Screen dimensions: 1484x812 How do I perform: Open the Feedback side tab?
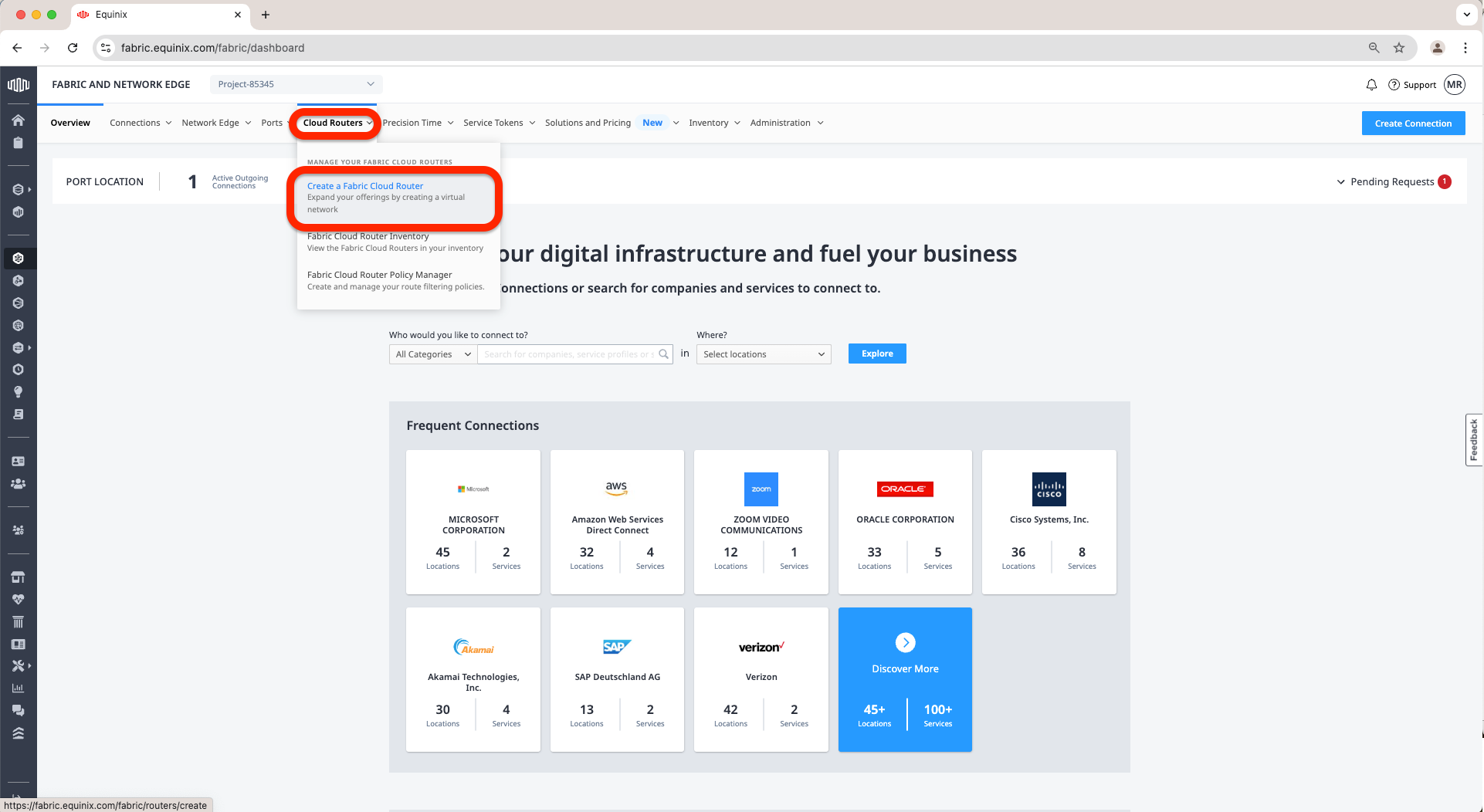[1473, 440]
